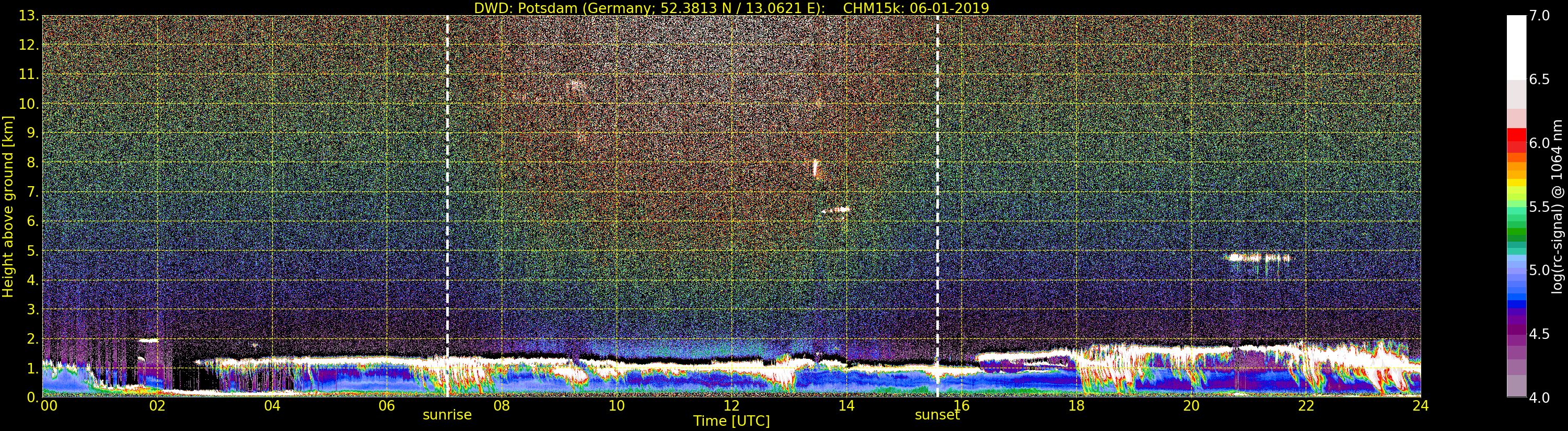Image resolution: width=1568 pixels, height=431 pixels.
Task: Click the height axis tick label '5.'
Action: coord(32,251)
